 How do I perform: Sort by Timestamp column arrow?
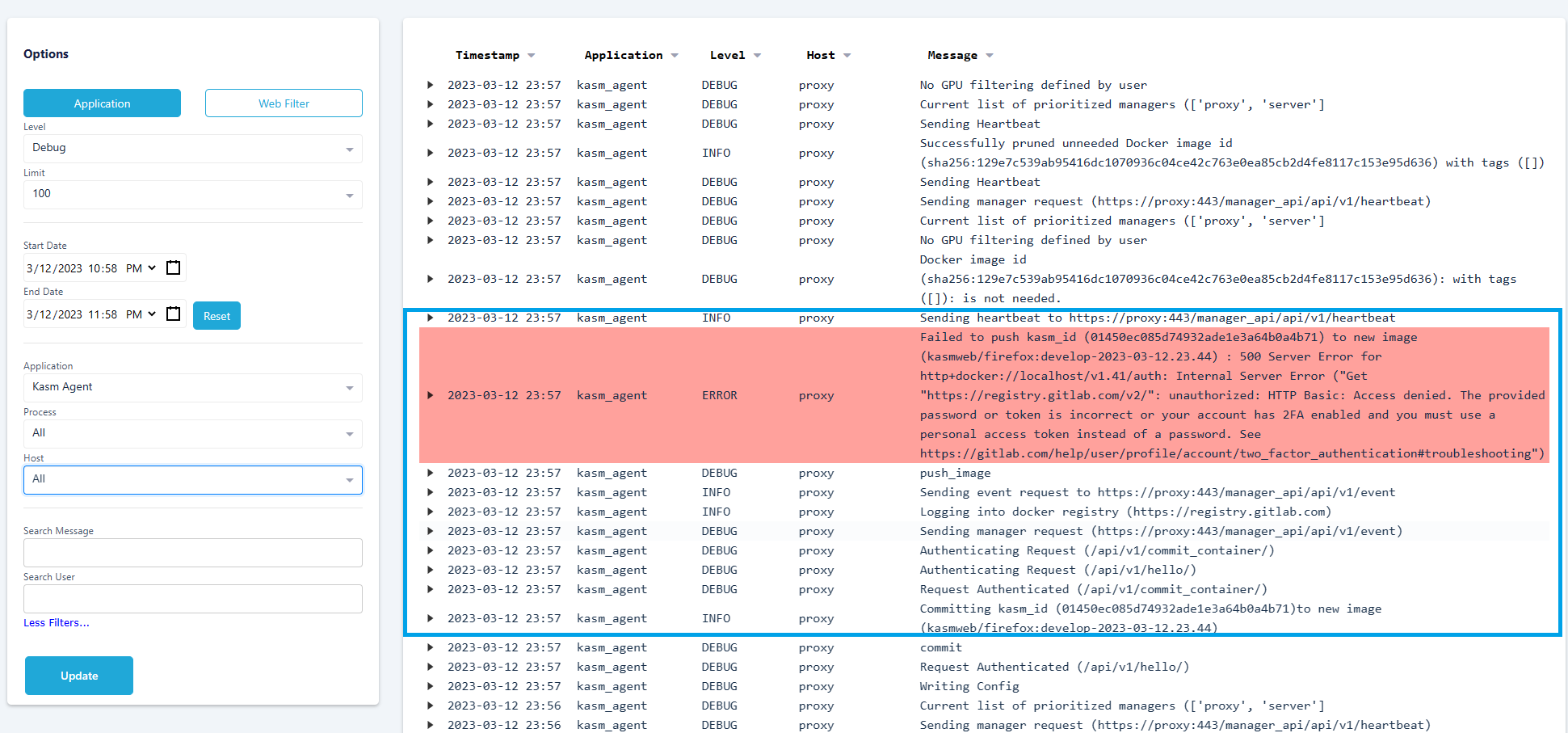pyautogui.click(x=531, y=56)
